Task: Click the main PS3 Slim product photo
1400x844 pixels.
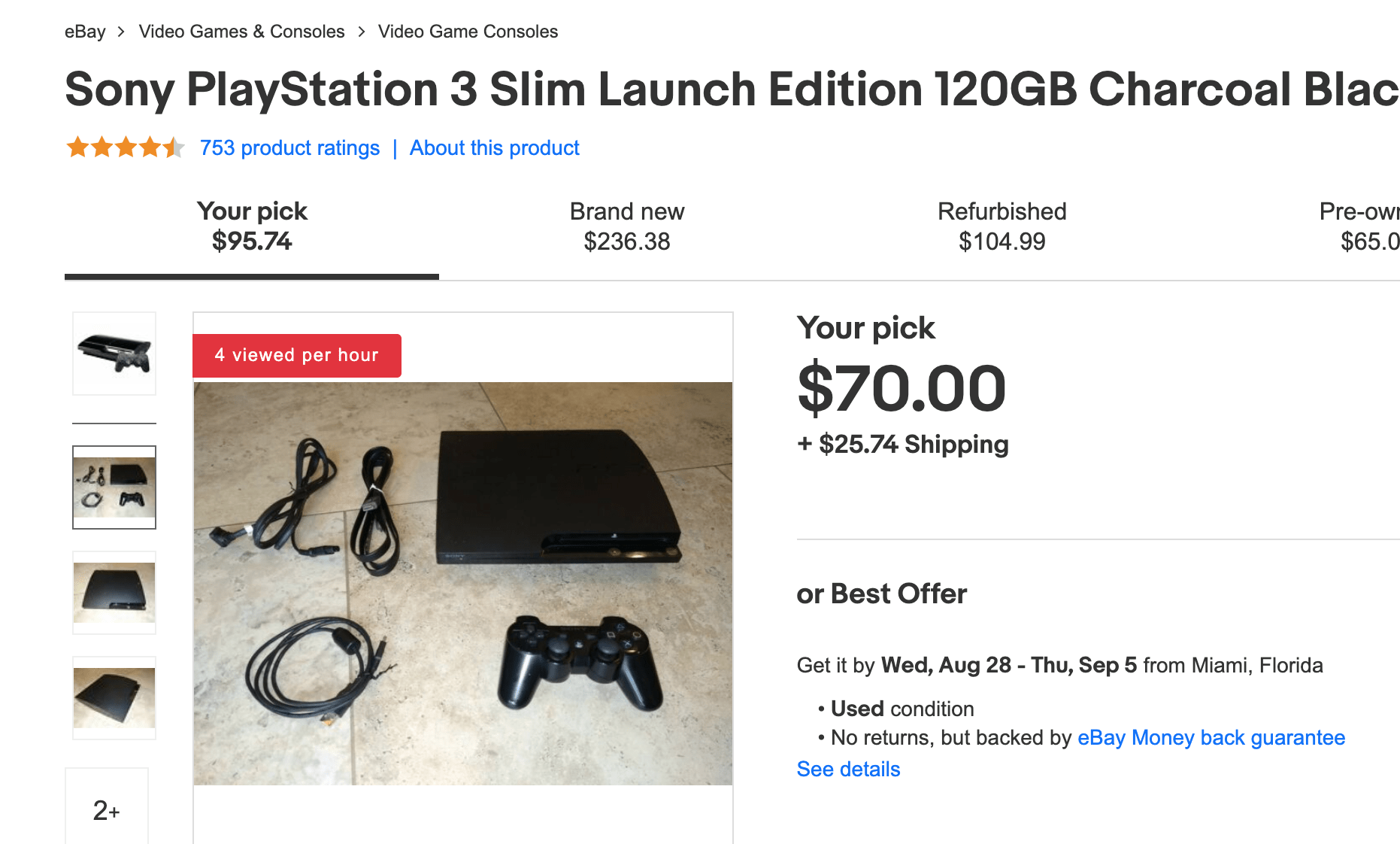Action: 462,583
